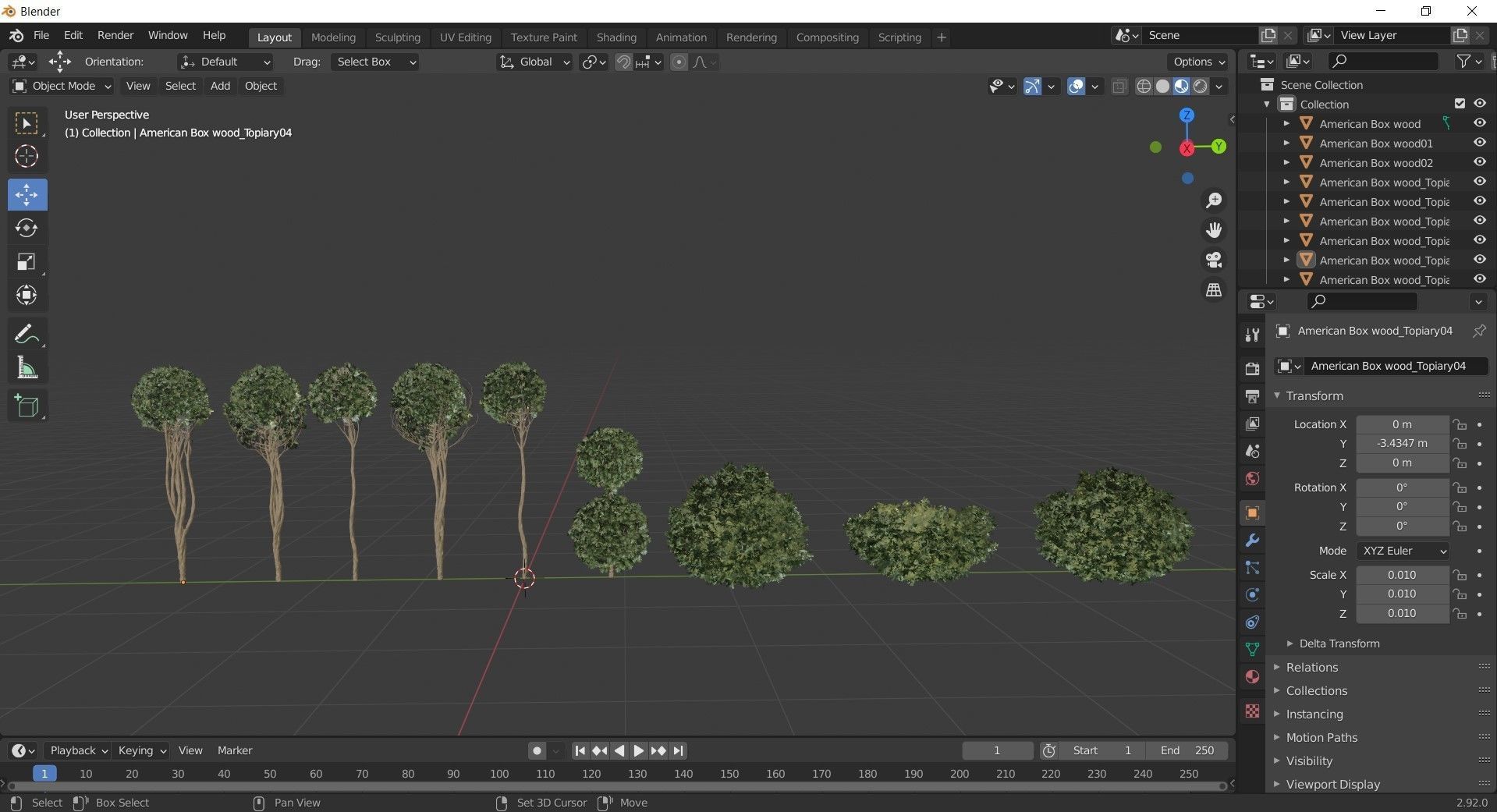
Task: Toggle auto keying record button
Action: click(x=537, y=750)
